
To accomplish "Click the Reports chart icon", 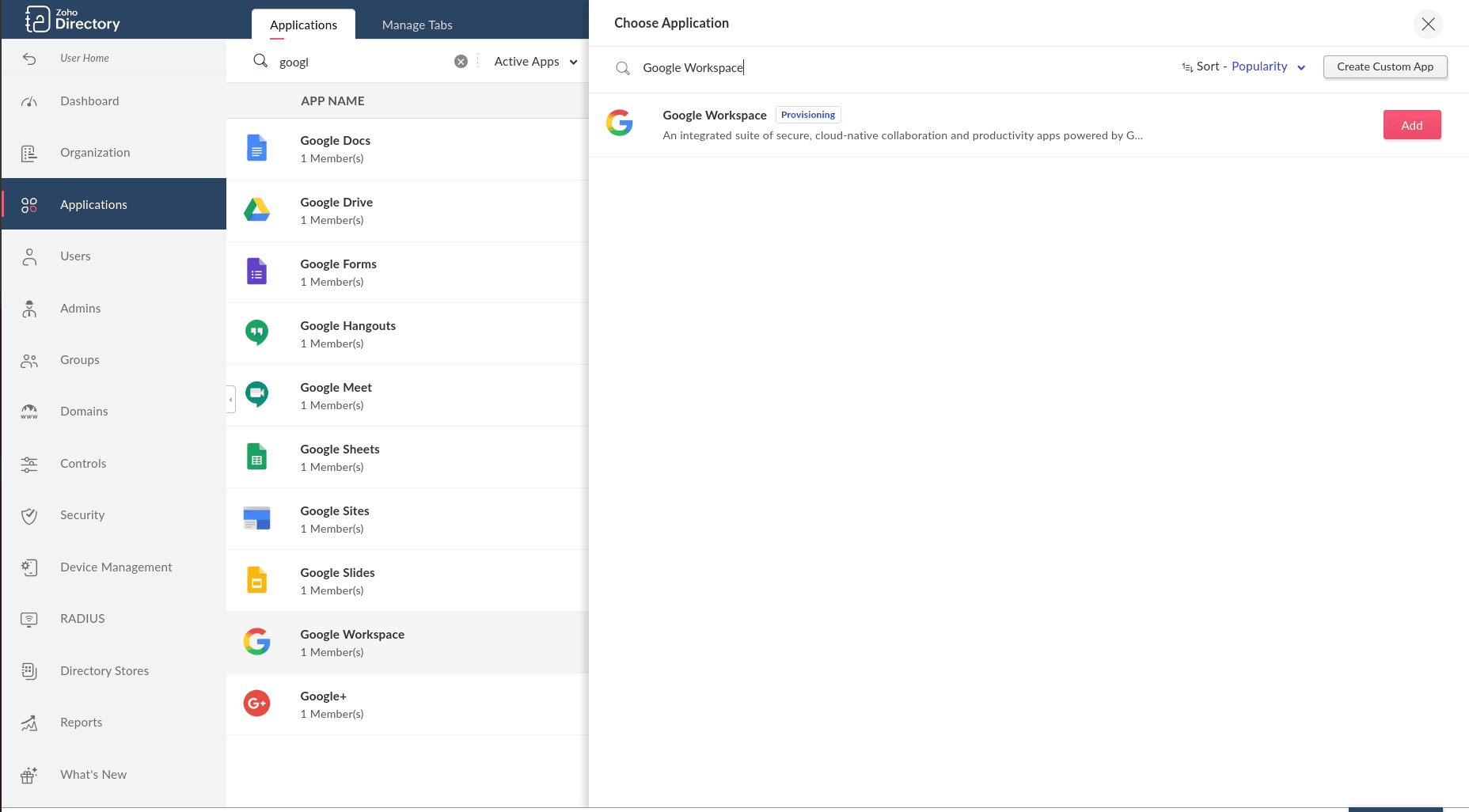I will click(29, 723).
